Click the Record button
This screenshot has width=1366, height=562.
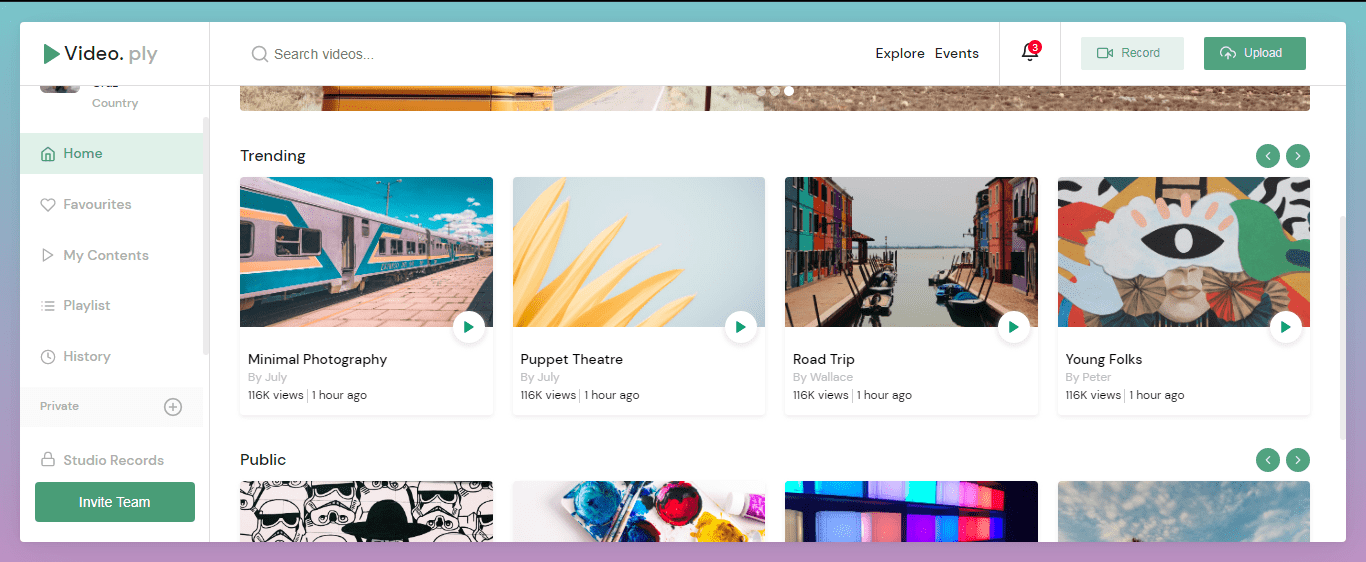coord(1131,54)
